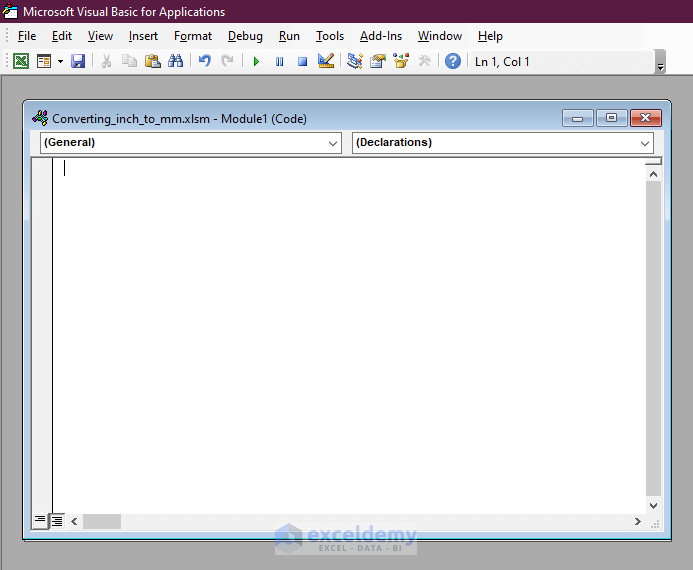Click the Module1 code window icon
The image size is (693, 570).
[x=40, y=118]
